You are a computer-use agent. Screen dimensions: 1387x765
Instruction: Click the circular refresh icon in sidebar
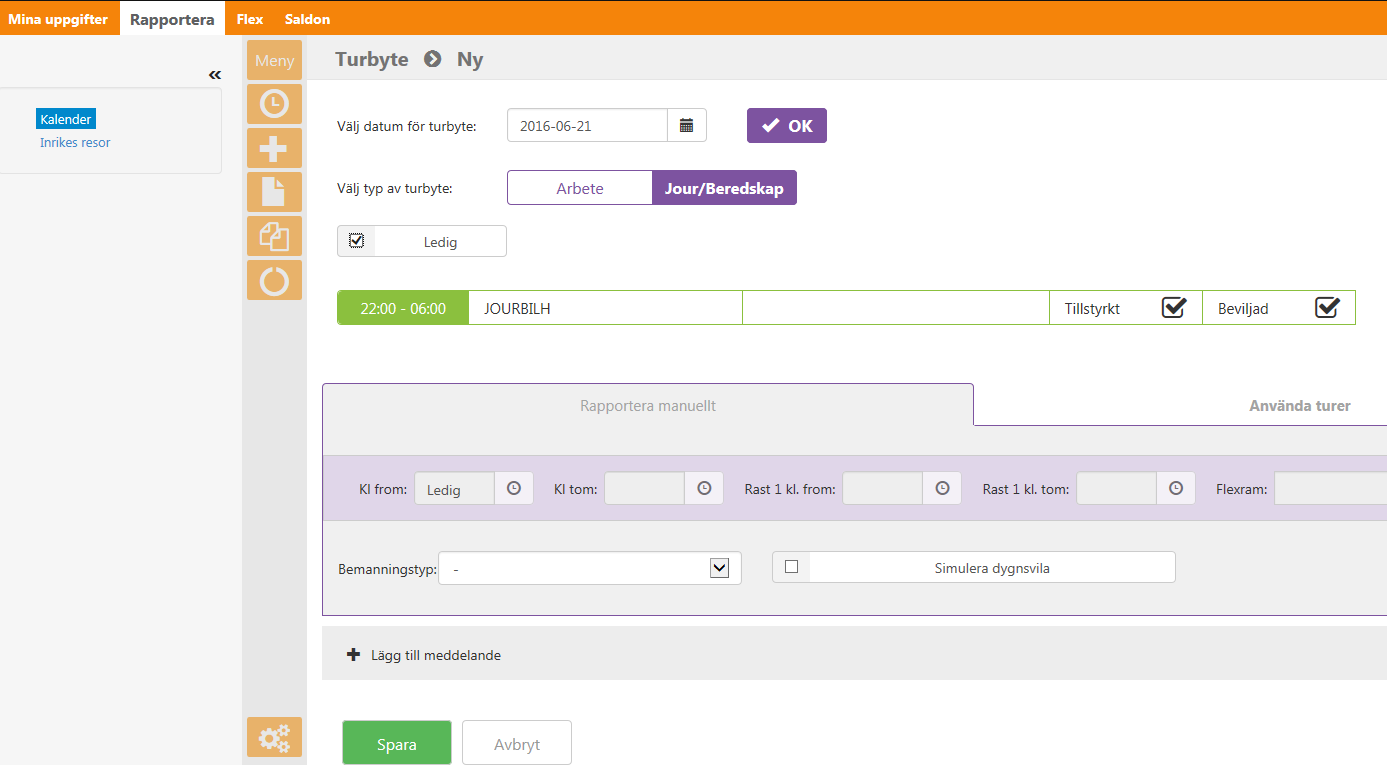coord(274,280)
